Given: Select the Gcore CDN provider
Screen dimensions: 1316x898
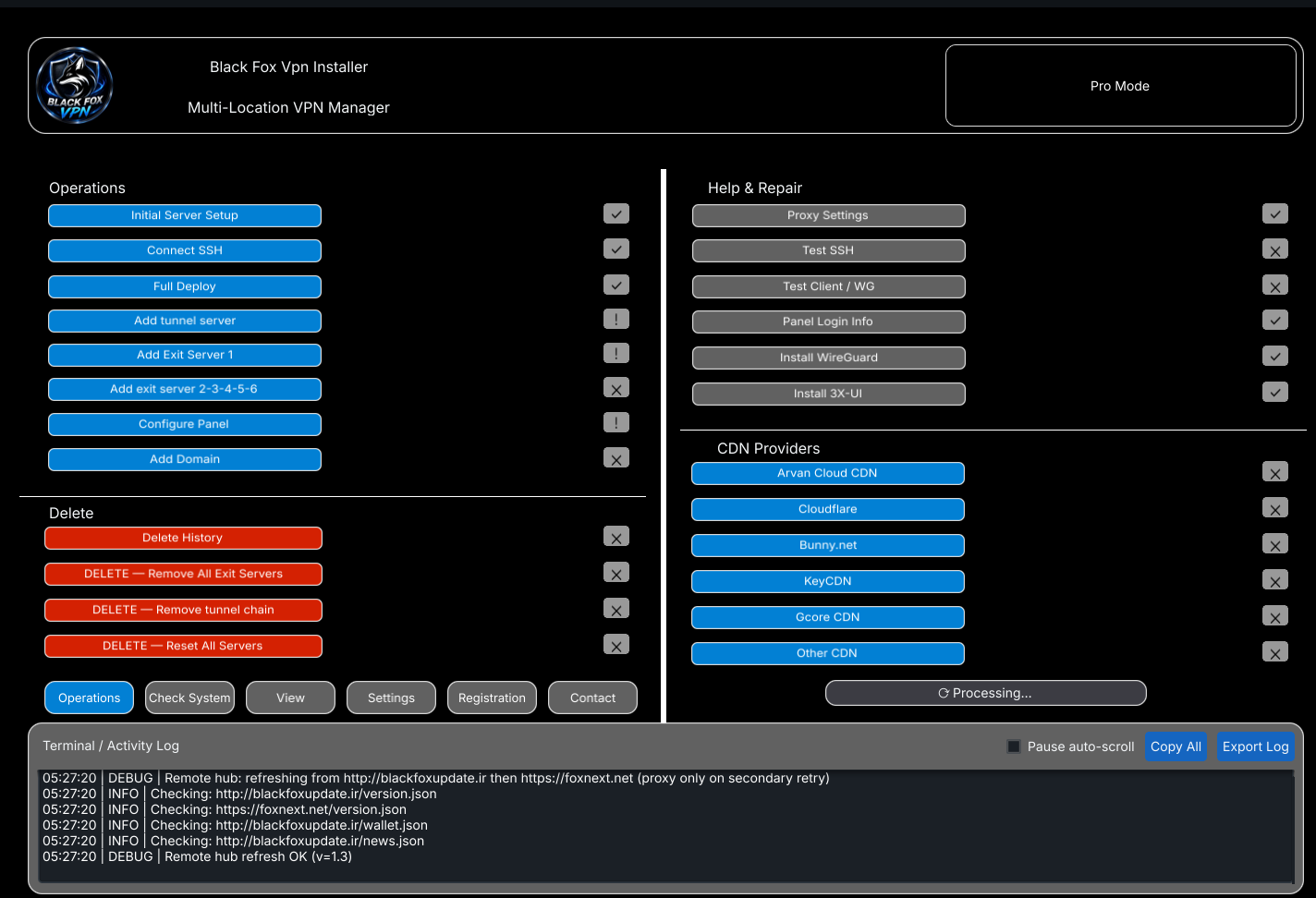Looking at the screenshot, I should pos(828,617).
